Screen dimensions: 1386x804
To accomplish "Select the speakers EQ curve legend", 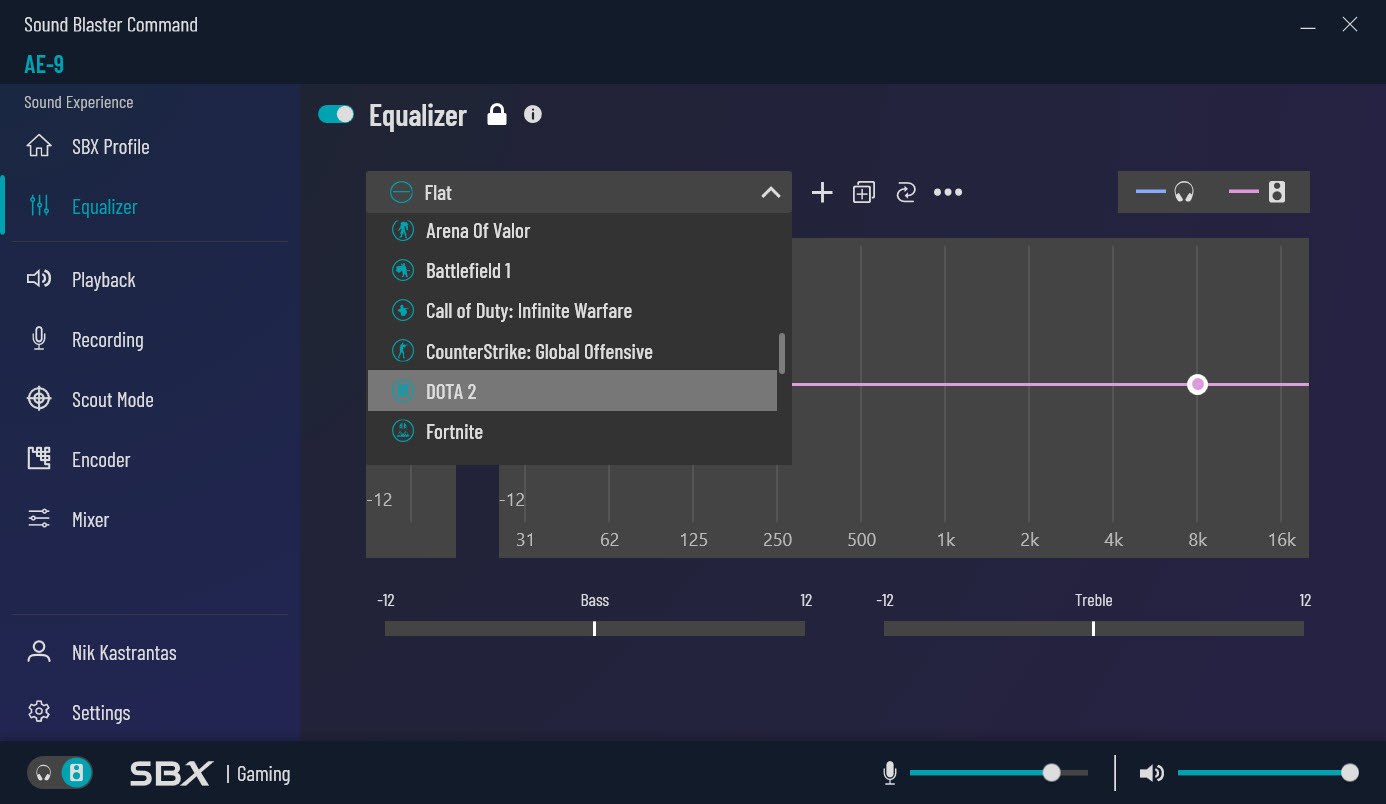I will (1257, 192).
